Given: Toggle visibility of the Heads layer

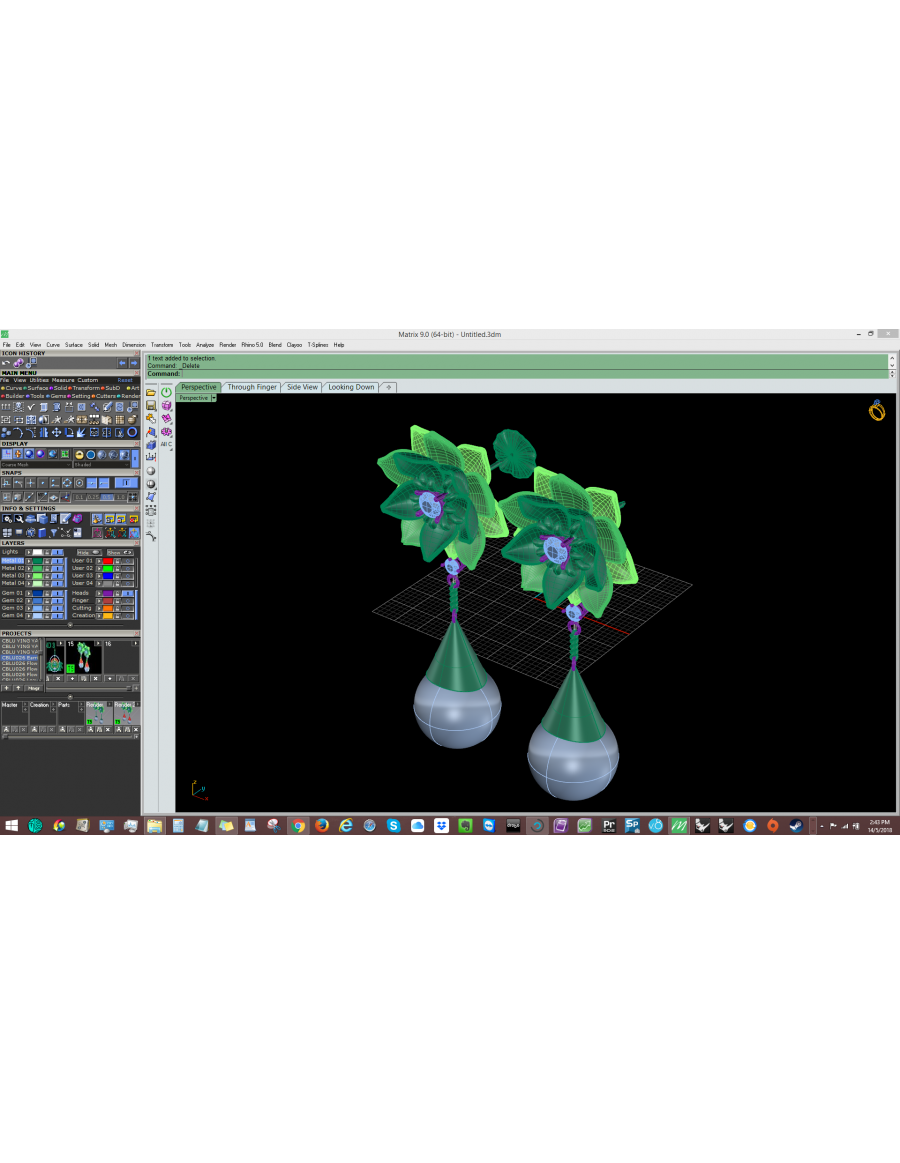Looking at the screenshot, I should [128, 593].
